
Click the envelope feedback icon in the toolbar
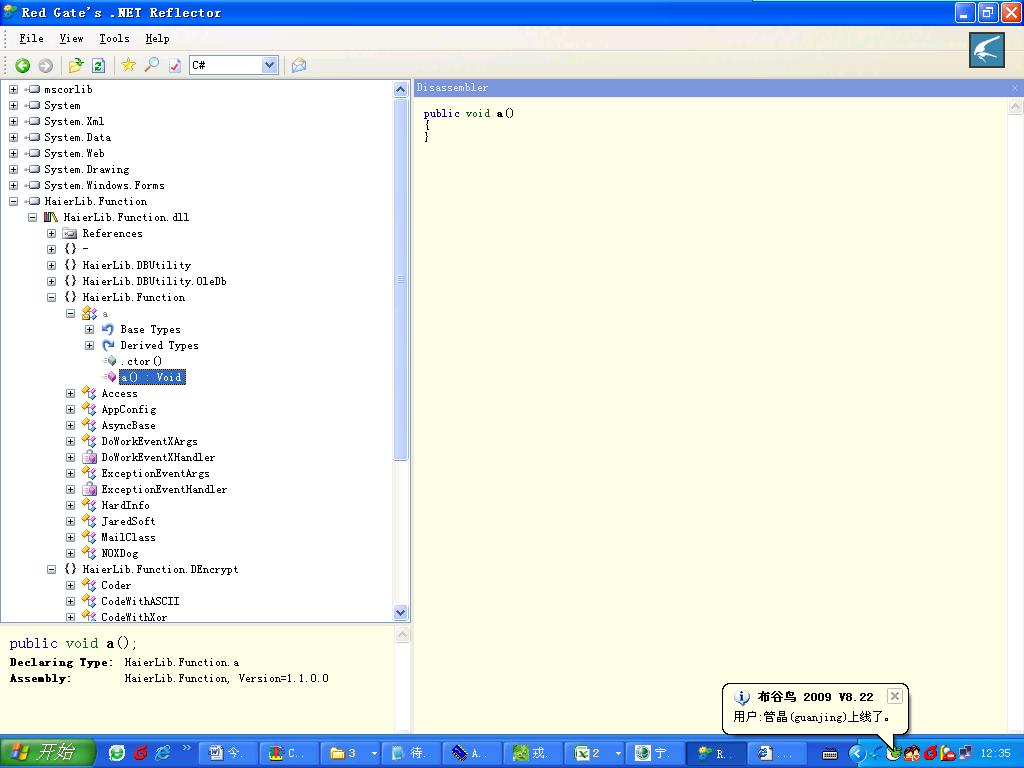pyautogui.click(x=299, y=65)
